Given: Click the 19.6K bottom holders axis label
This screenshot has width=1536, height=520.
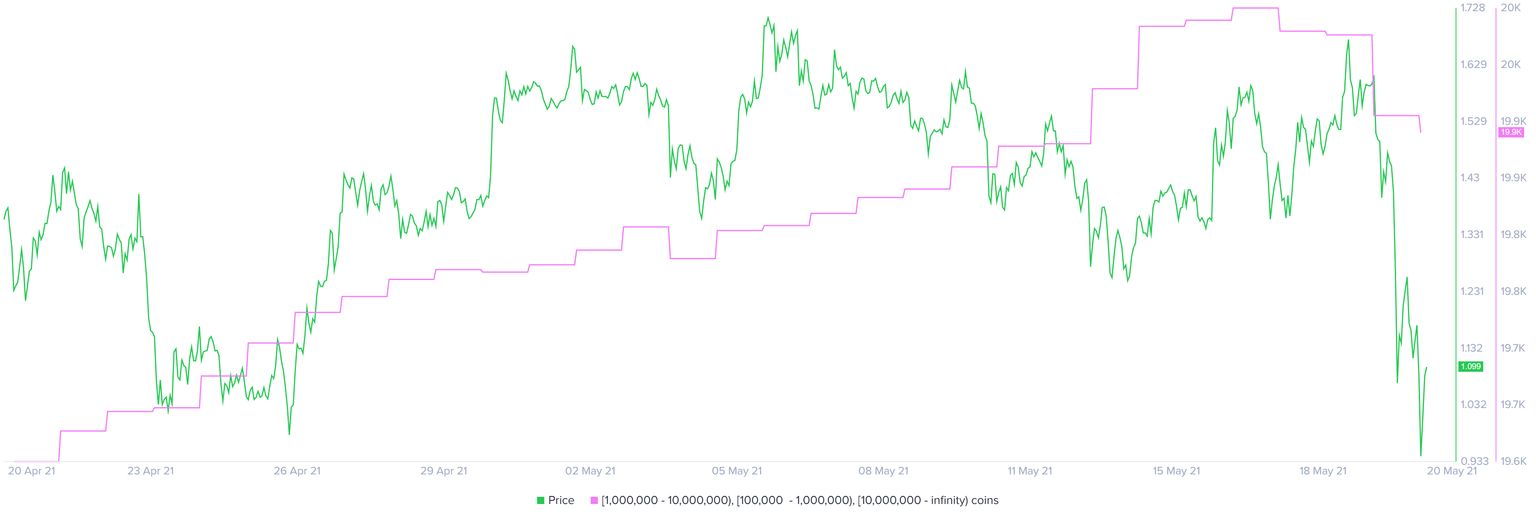Looking at the screenshot, I should pos(1511,461).
